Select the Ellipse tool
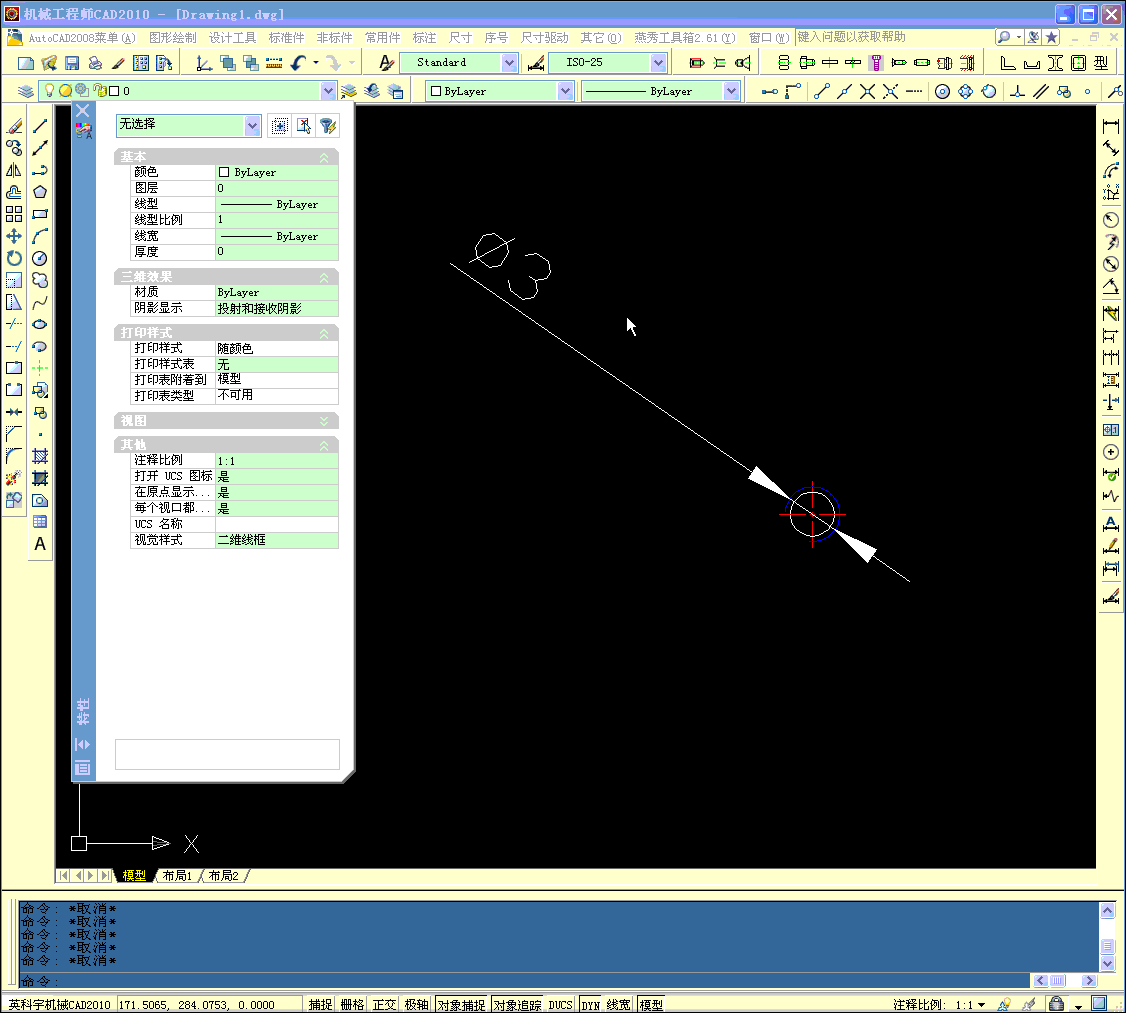 (40, 325)
